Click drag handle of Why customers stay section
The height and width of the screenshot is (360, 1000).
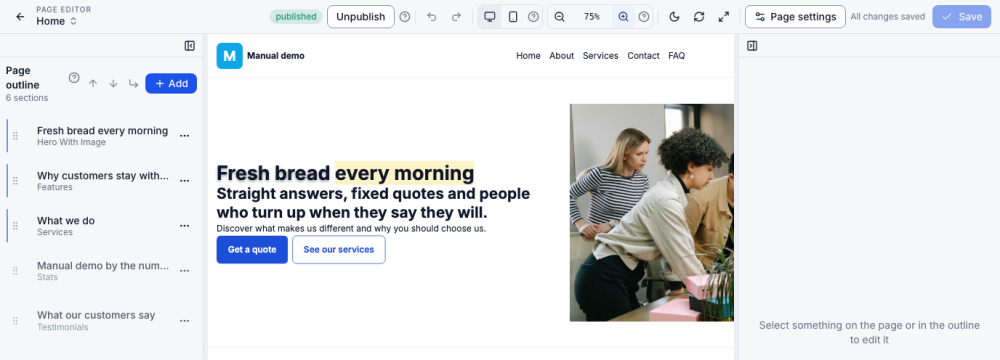[x=15, y=181]
